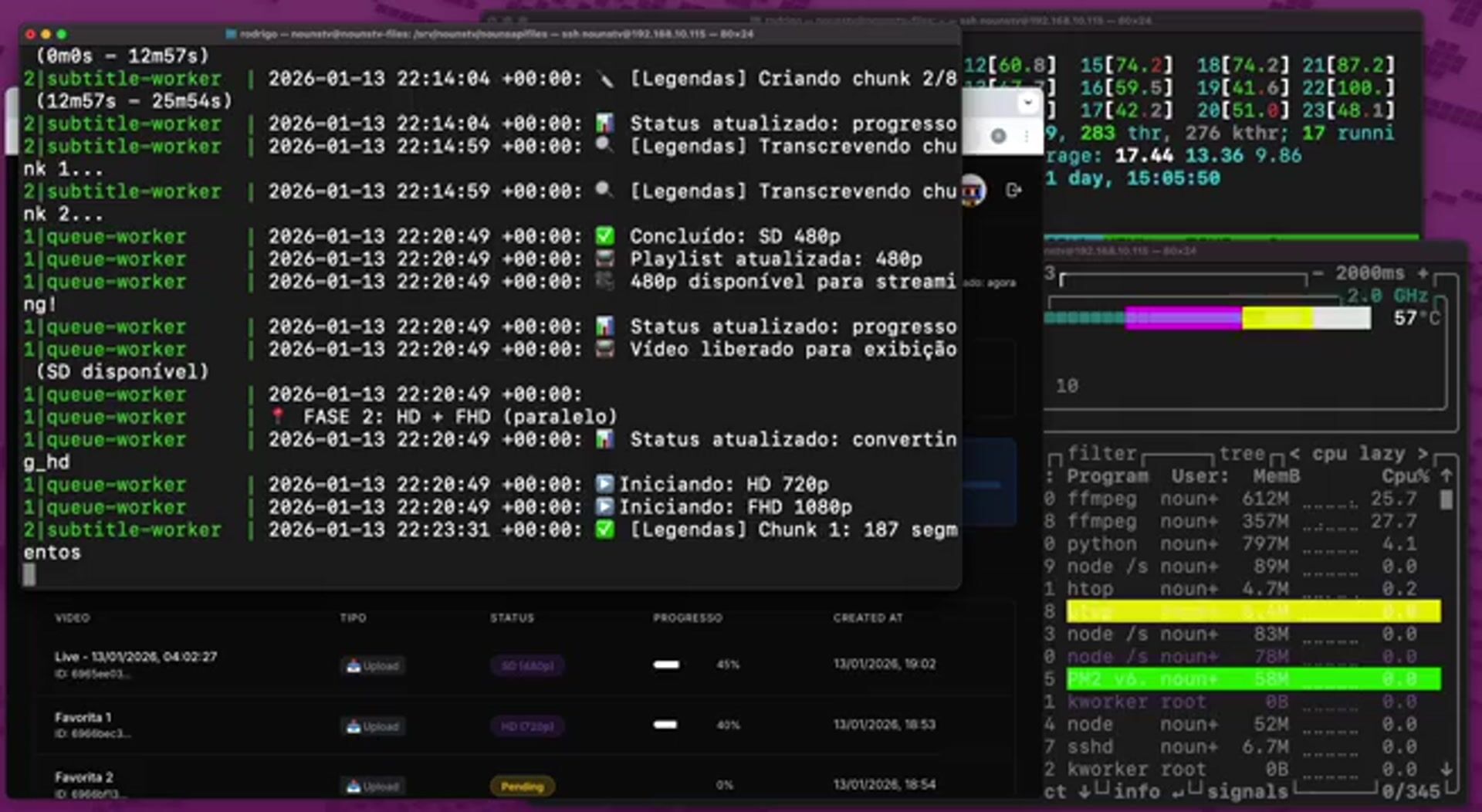1482x812 pixels.
Task: Click the Upload icon in the Favorita 1 row
Action: [x=354, y=726]
